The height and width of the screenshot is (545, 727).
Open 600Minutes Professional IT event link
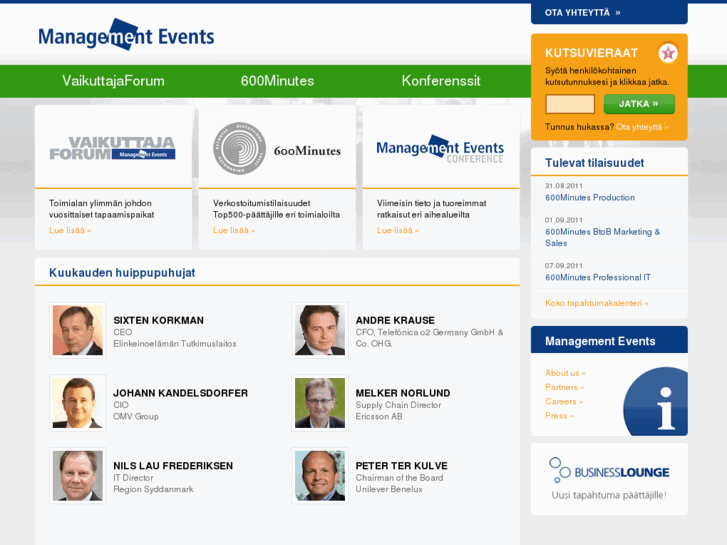[x=598, y=277]
